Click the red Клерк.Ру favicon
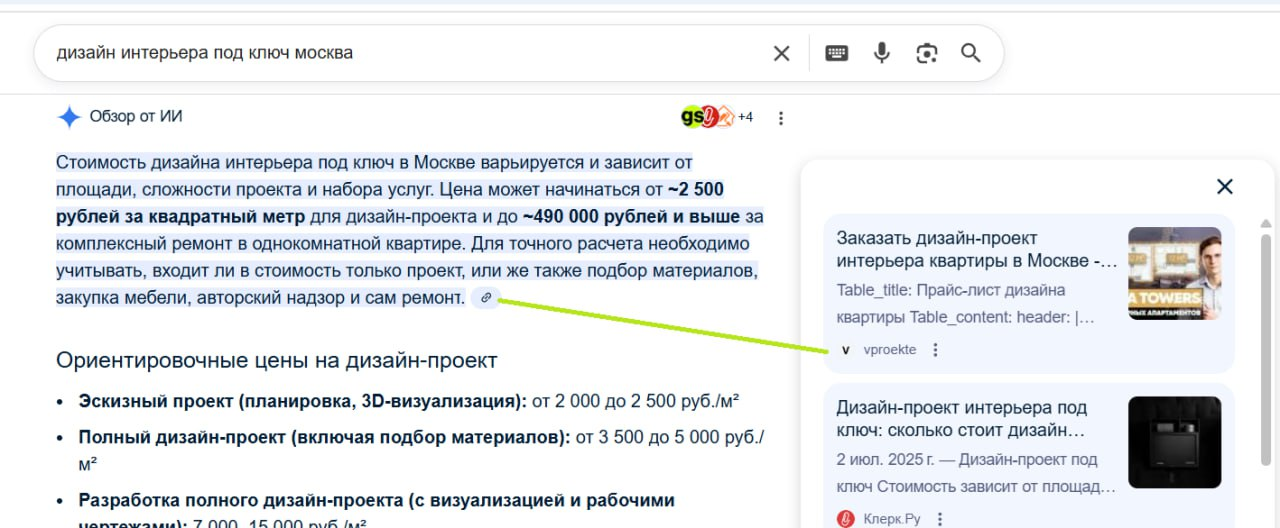Viewport: 1280px width, 528px height. tap(845, 519)
